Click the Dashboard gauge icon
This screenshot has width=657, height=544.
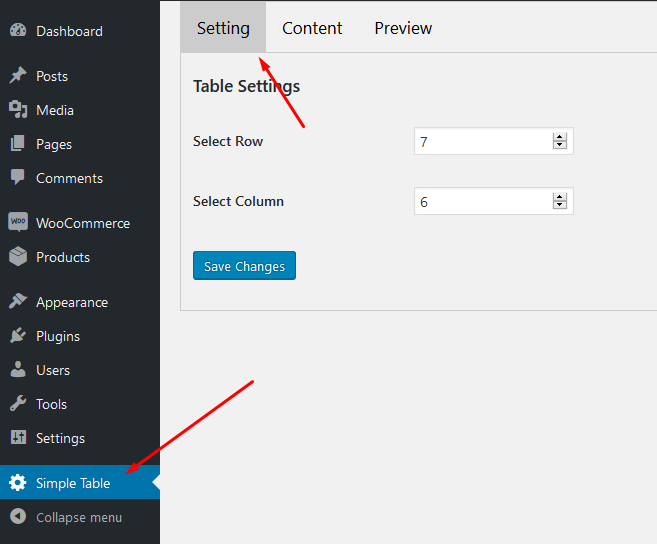[x=18, y=31]
